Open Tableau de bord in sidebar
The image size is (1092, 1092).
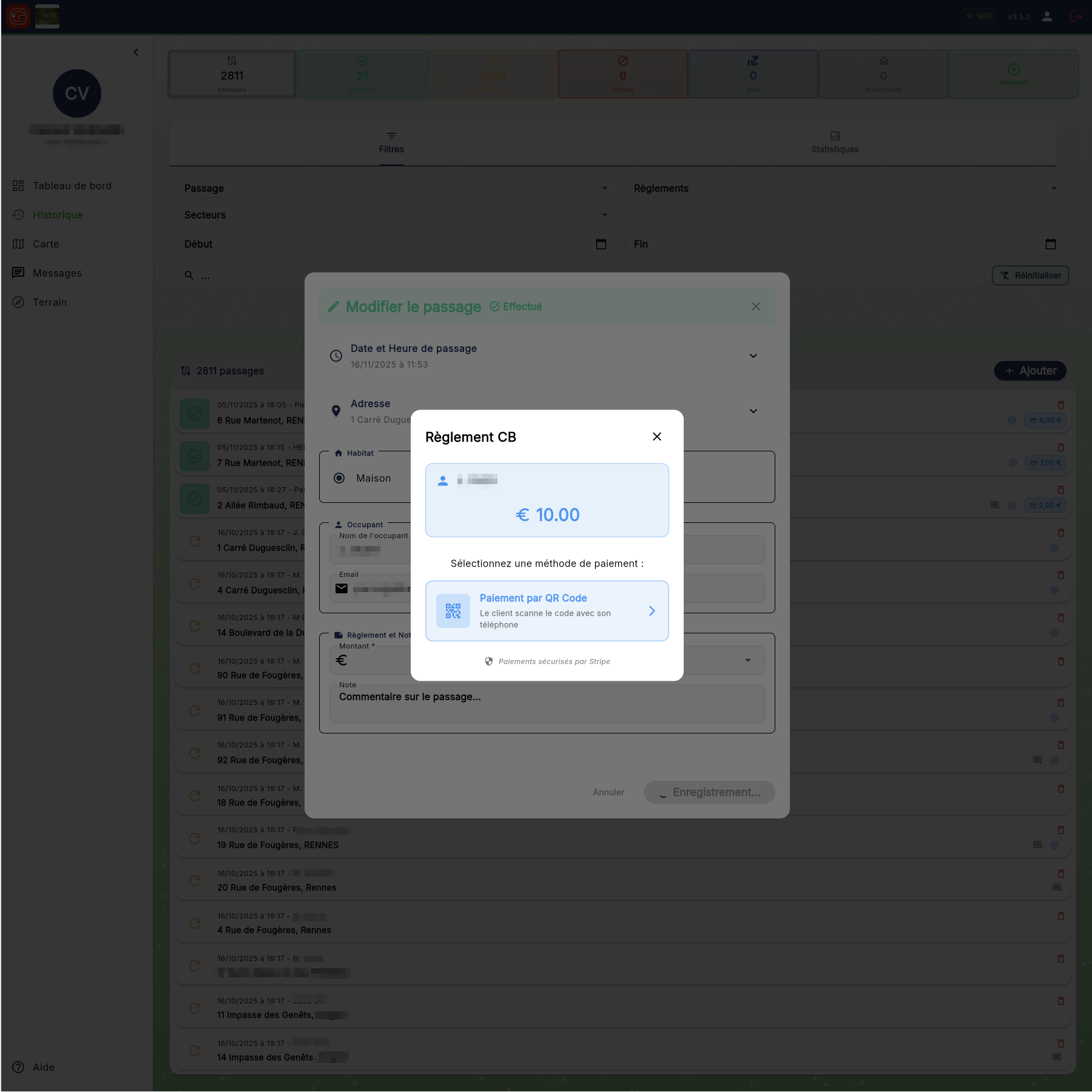[x=72, y=186]
